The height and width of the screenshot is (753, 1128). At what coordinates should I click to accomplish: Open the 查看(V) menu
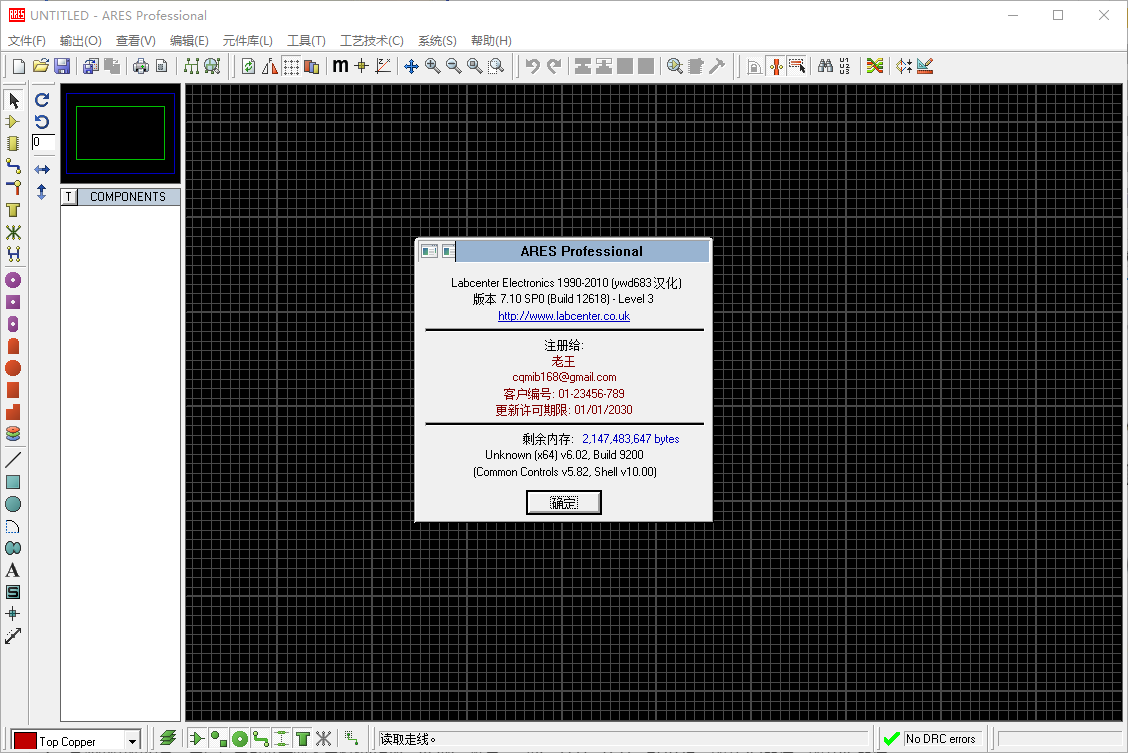coord(136,41)
